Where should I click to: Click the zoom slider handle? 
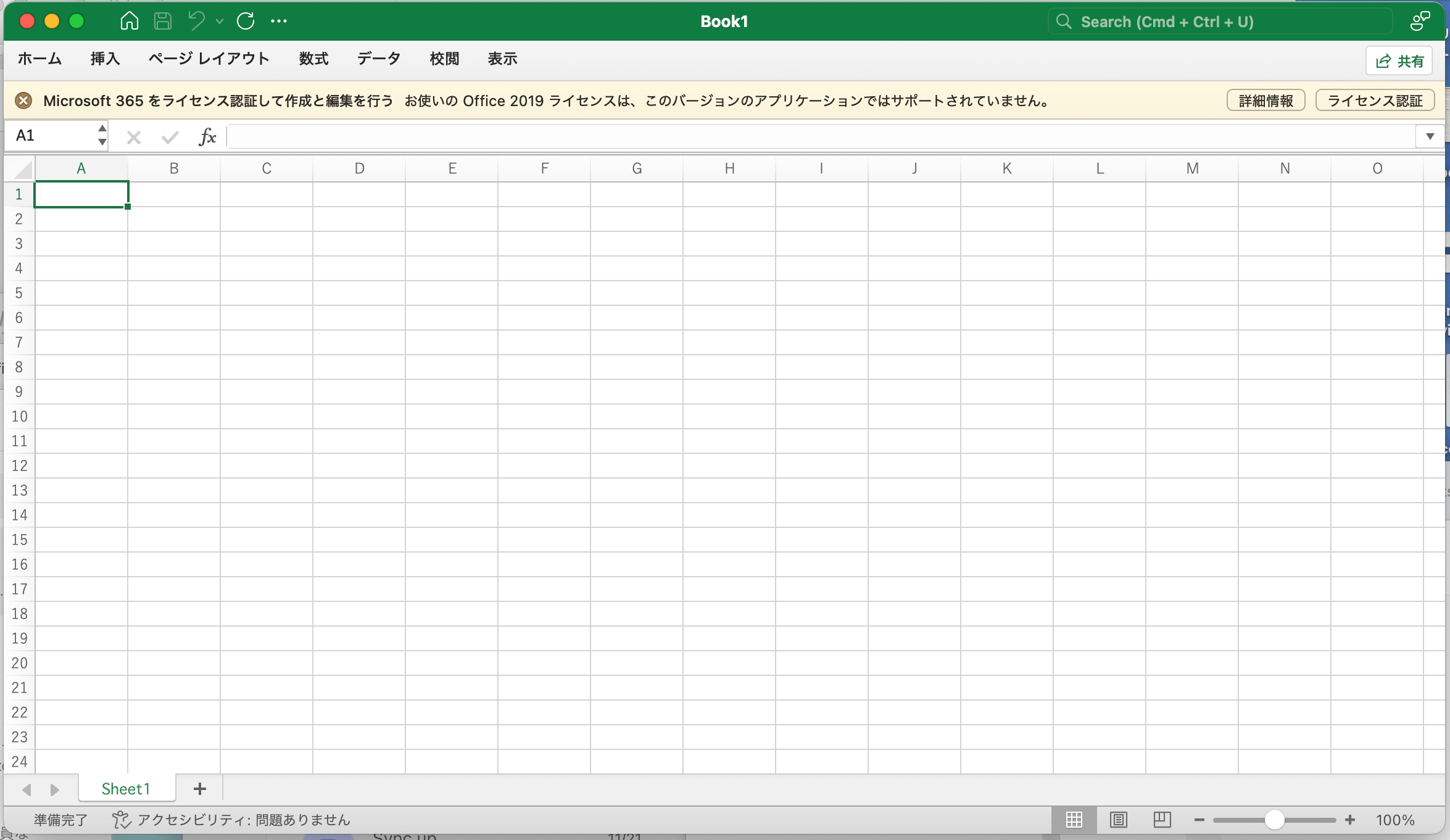coord(1274,820)
